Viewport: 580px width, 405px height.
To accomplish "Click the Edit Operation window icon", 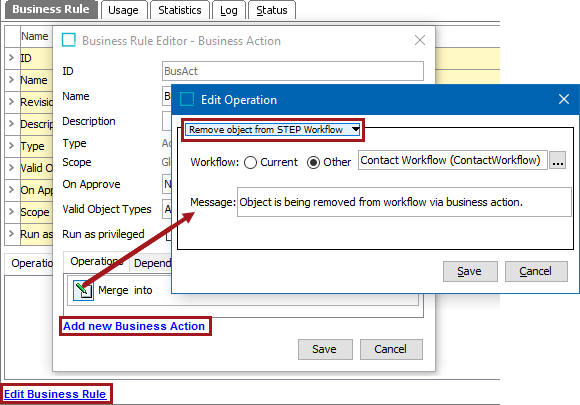I will tap(187, 99).
